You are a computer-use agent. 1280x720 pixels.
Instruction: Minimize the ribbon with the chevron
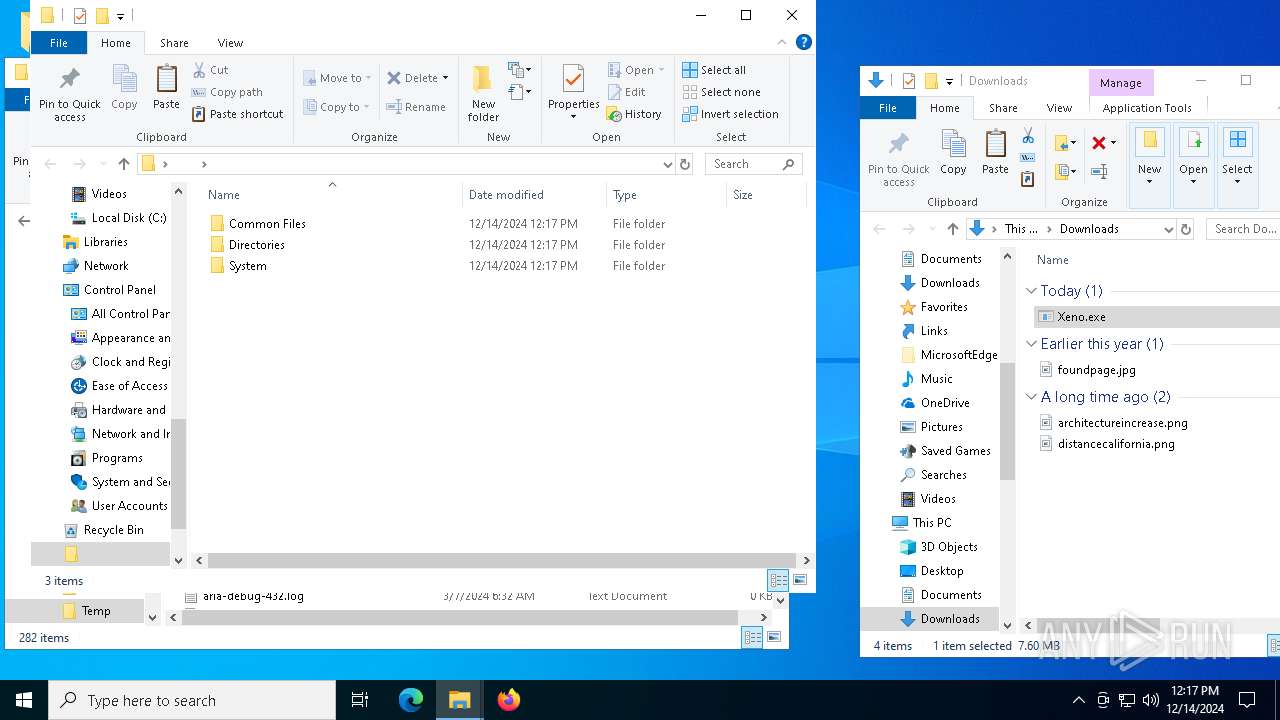pos(782,43)
